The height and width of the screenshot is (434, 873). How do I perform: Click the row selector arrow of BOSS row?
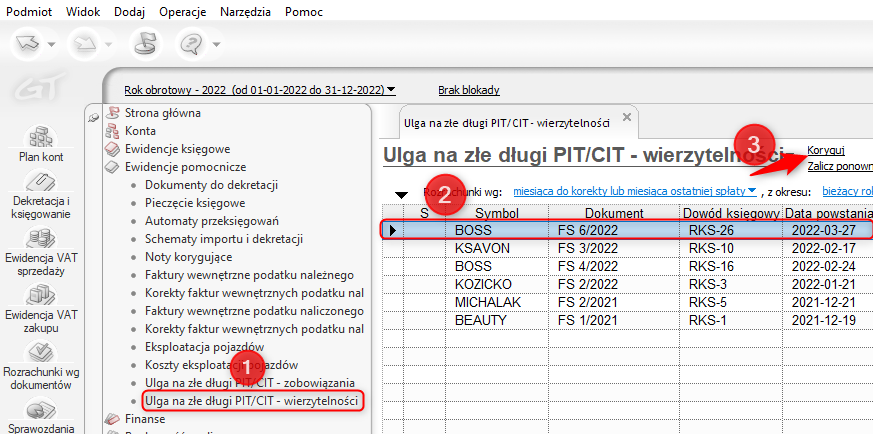(393, 230)
